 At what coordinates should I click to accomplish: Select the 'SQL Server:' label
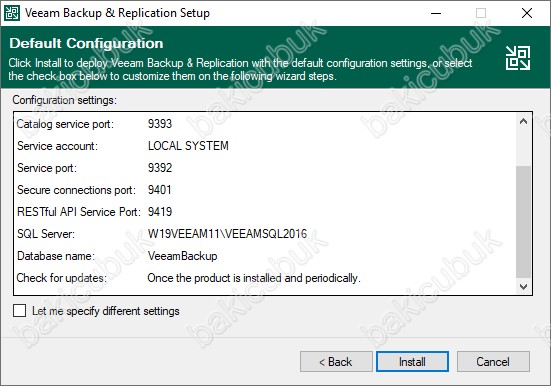46,234
